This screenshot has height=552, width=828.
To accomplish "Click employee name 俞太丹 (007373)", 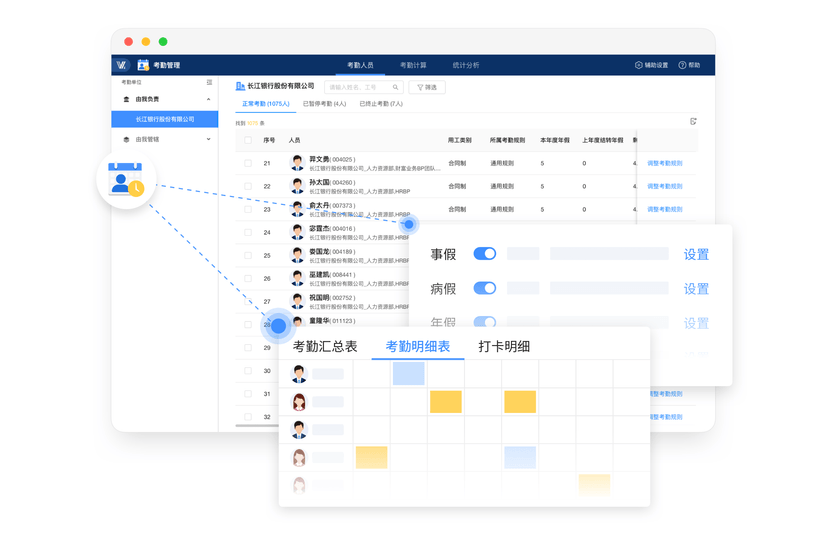I will point(332,205).
